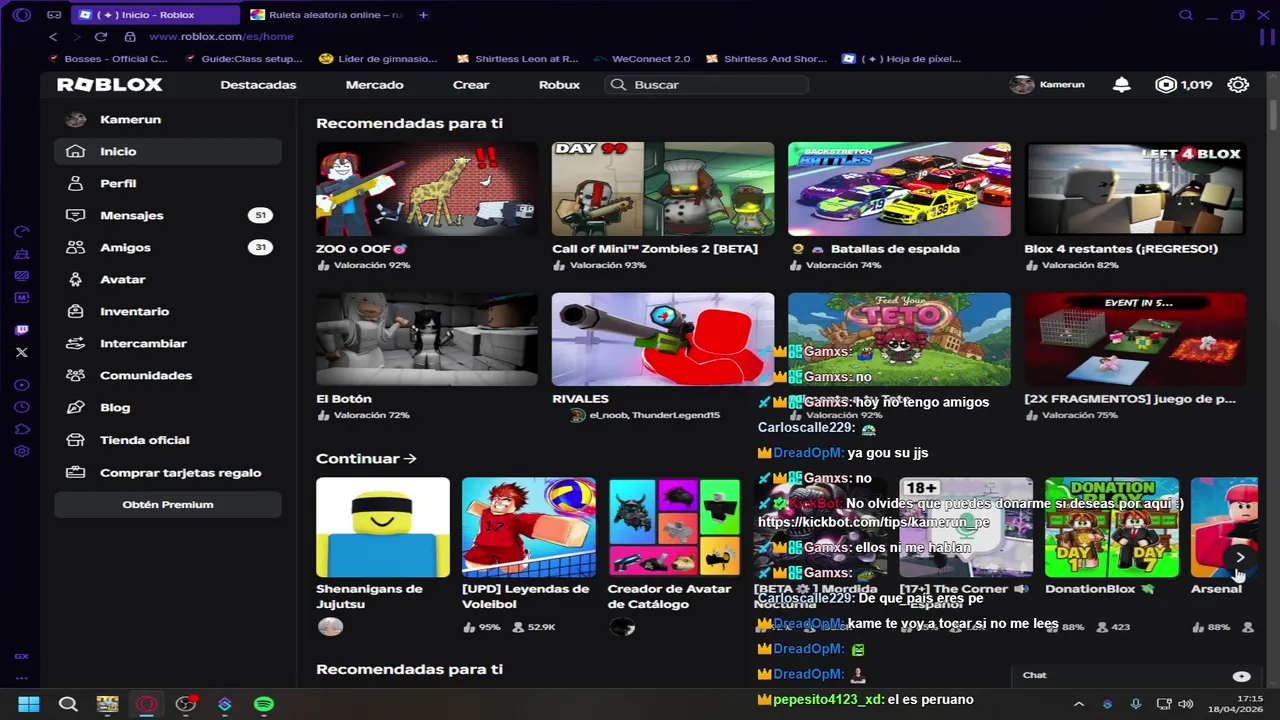The height and width of the screenshot is (720, 1280).
Task: Open the Guide:Class setup bookmark
Action: [x=244, y=59]
